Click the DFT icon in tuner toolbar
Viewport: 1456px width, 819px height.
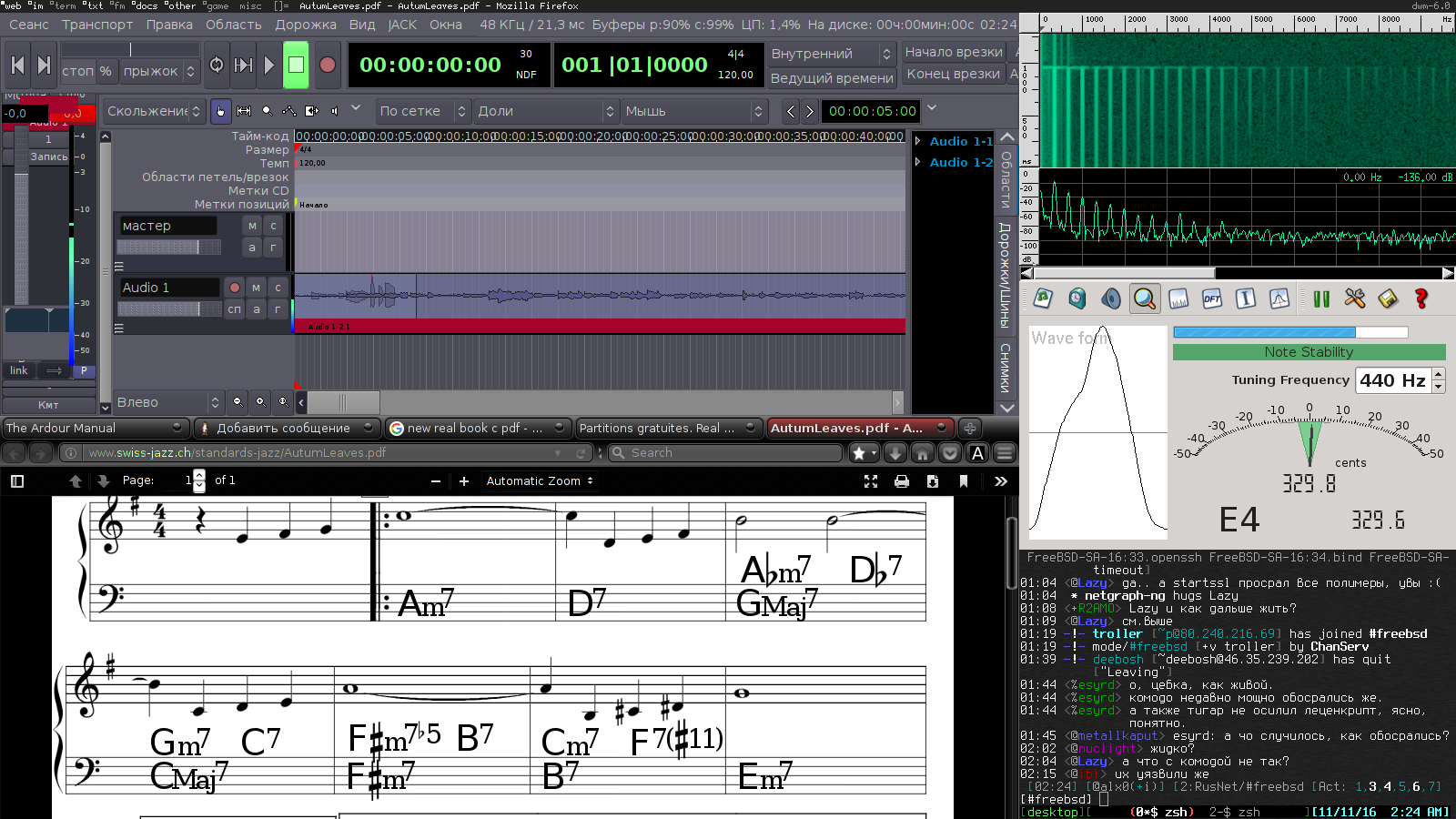1212,298
